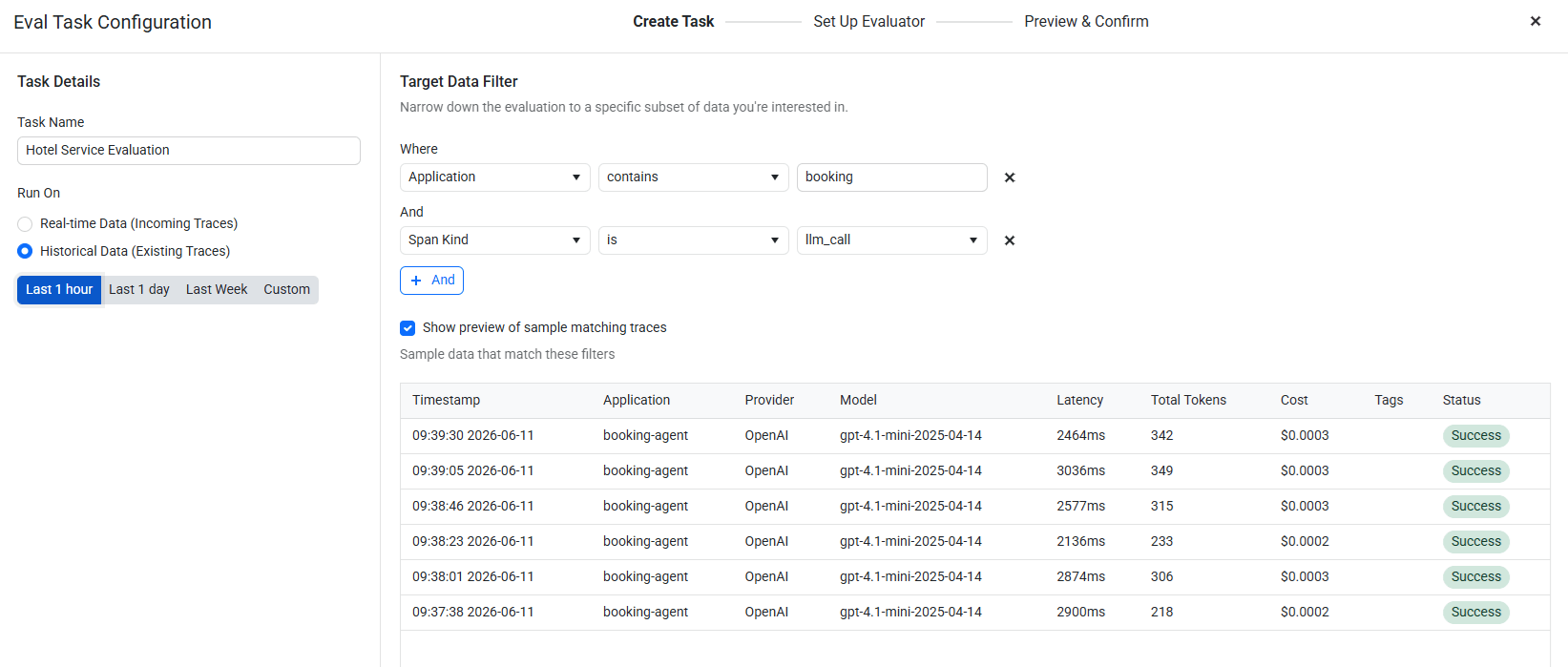
Task: Click OpenAI in the 09:38:46 row
Action: pyautogui.click(x=767, y=507)
